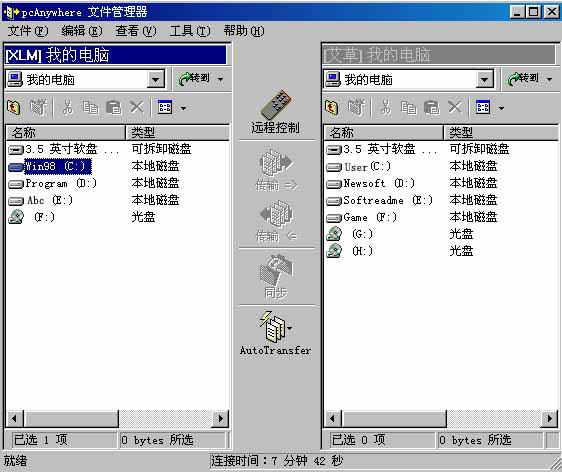Open left pane view mode dropdown arrow
The width and height of the screenshot is (562, 472).
(183, 108)
